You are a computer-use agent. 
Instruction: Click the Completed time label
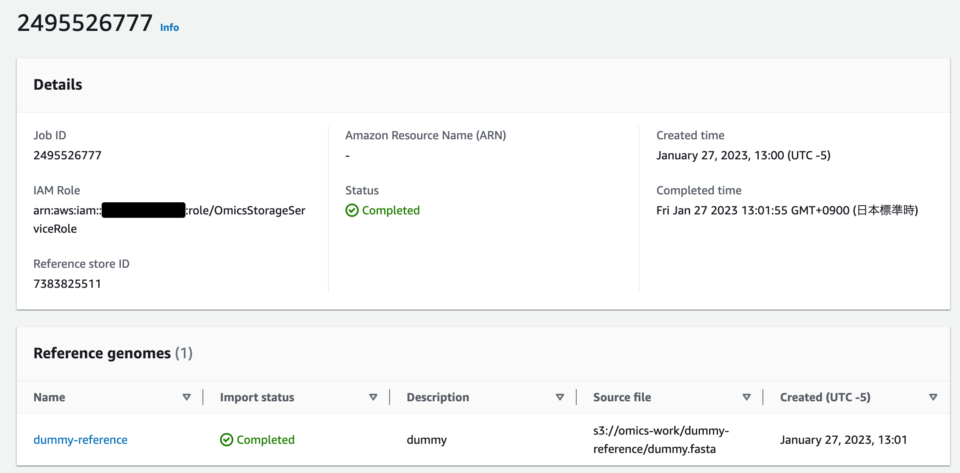click(699, 190)
